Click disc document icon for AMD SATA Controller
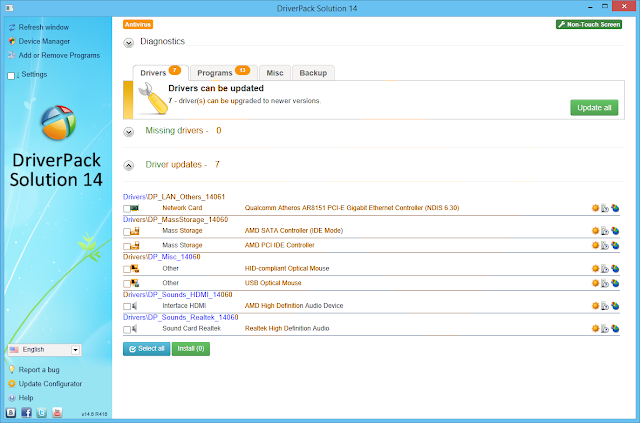 [605, 231]
